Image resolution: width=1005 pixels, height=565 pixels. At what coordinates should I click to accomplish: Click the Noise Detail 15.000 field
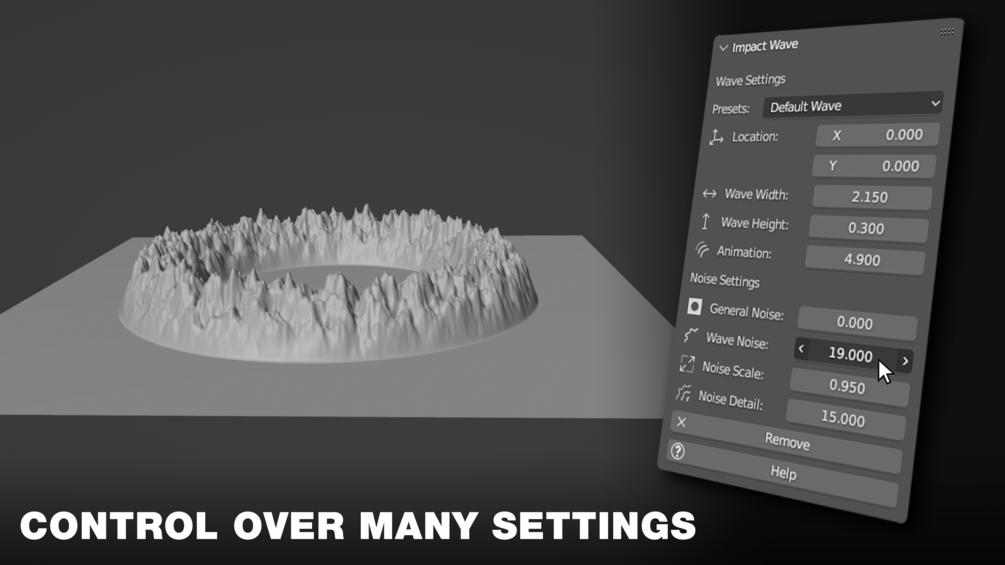[x=845, y=419]
